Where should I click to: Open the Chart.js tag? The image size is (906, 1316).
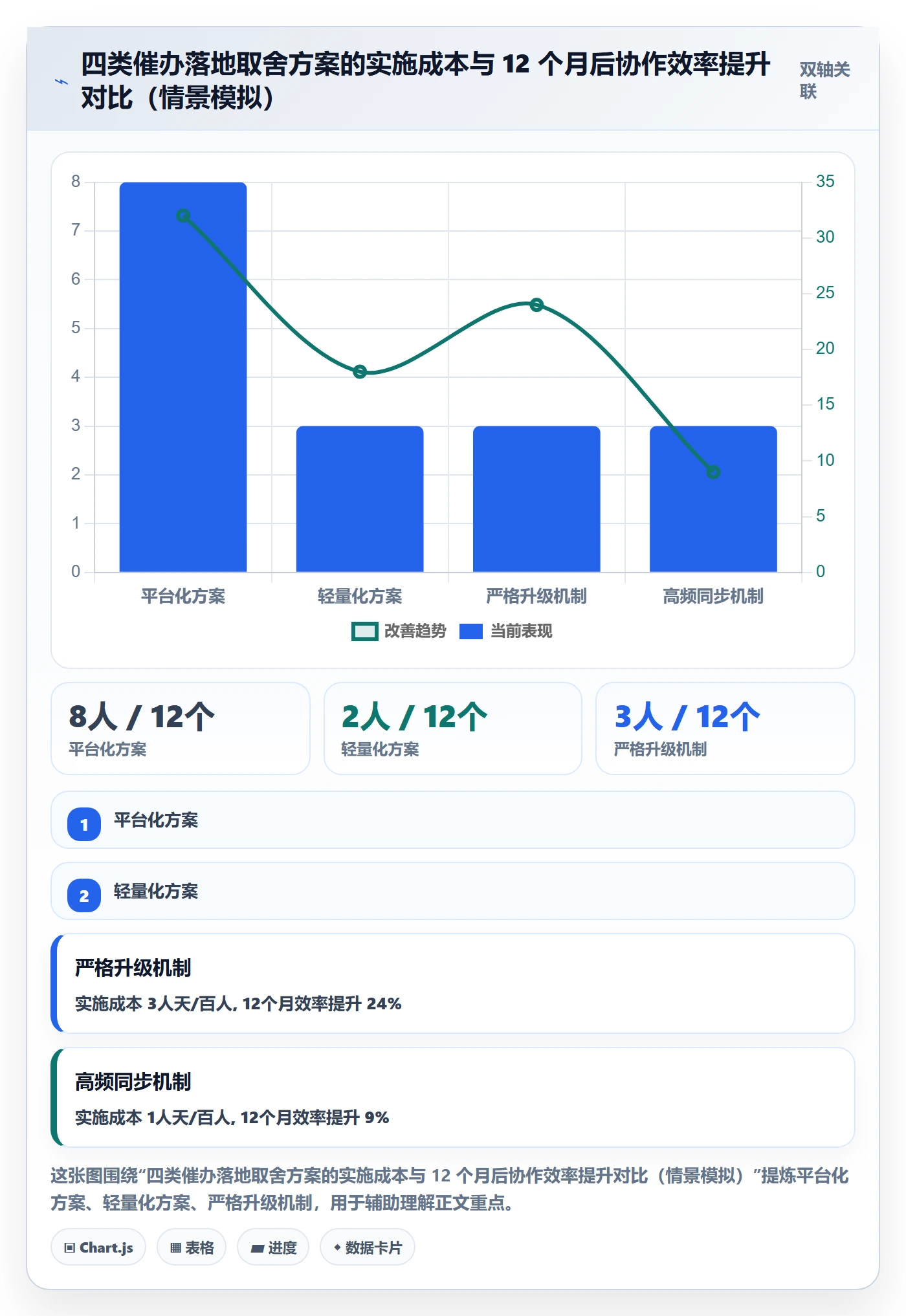coord(98,1247)
